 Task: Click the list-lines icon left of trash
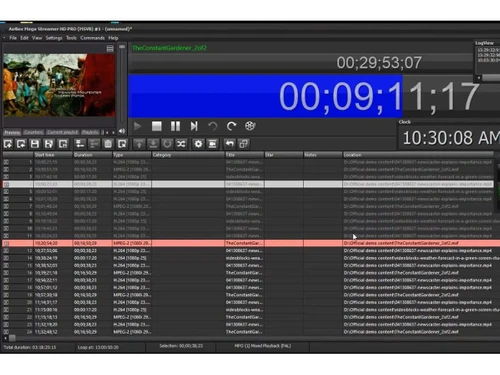click(x=80, y=144)
